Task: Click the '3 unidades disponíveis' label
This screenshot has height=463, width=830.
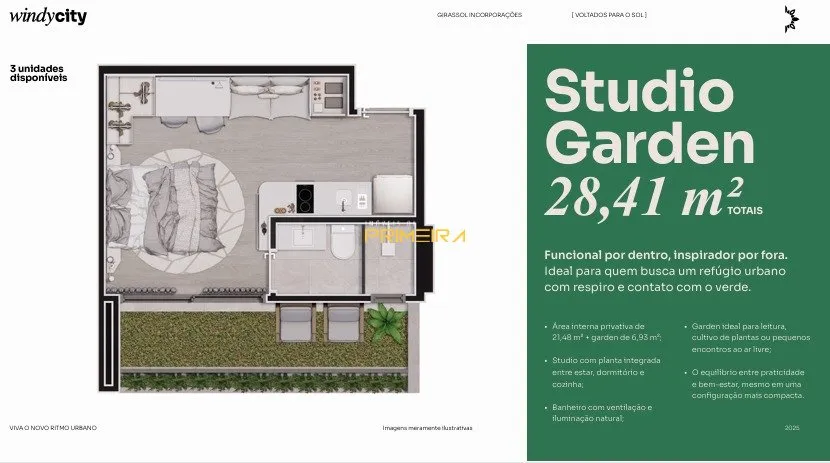Action: tap(39, 73)
